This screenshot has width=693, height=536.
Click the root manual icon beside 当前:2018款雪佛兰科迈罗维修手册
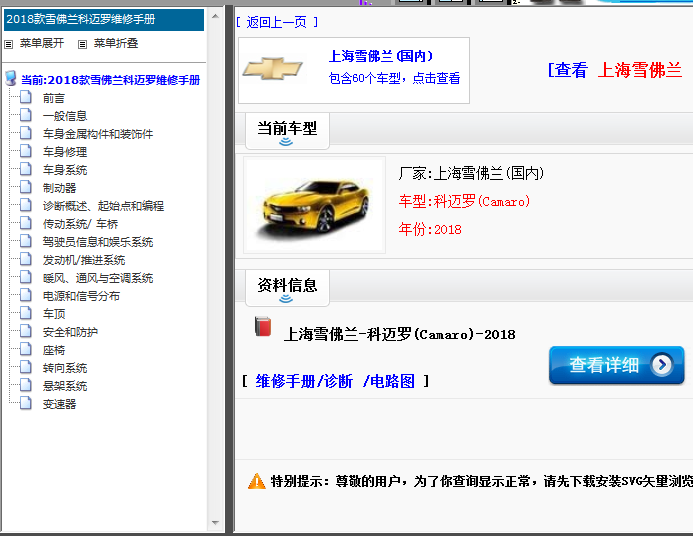click(x=11, y=79)
